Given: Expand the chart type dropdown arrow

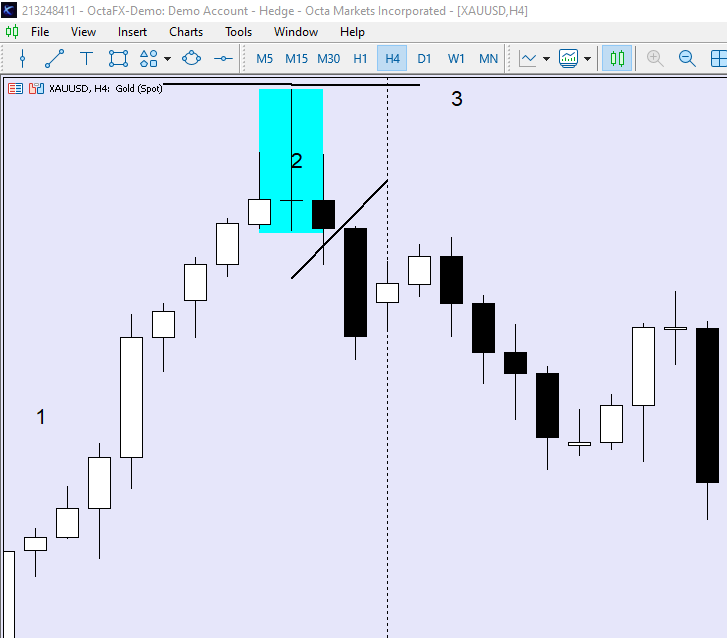Looking at the screenshot, I should [546, 59].
